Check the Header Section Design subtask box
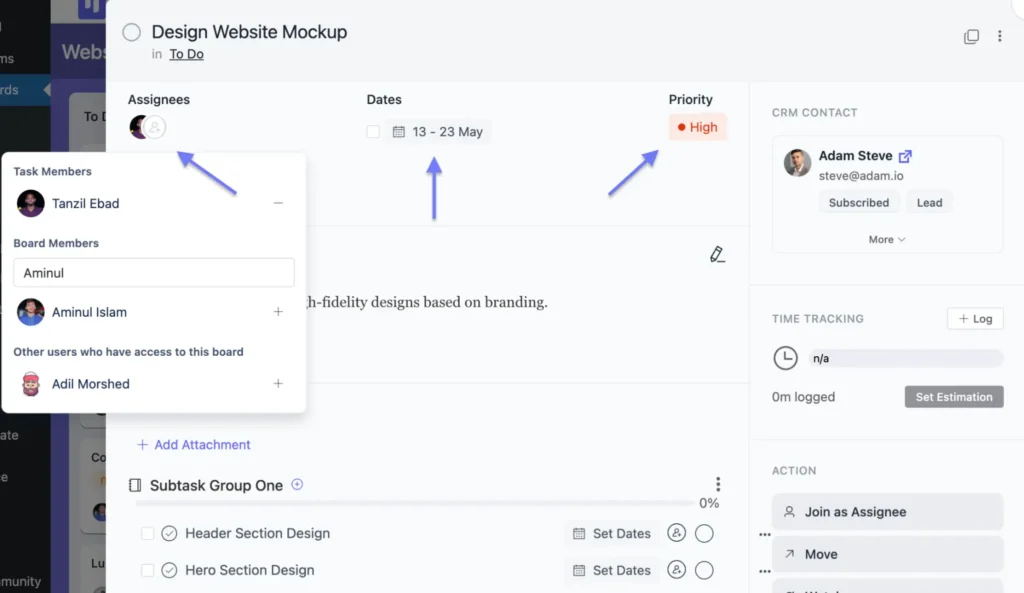 (148, 534)
